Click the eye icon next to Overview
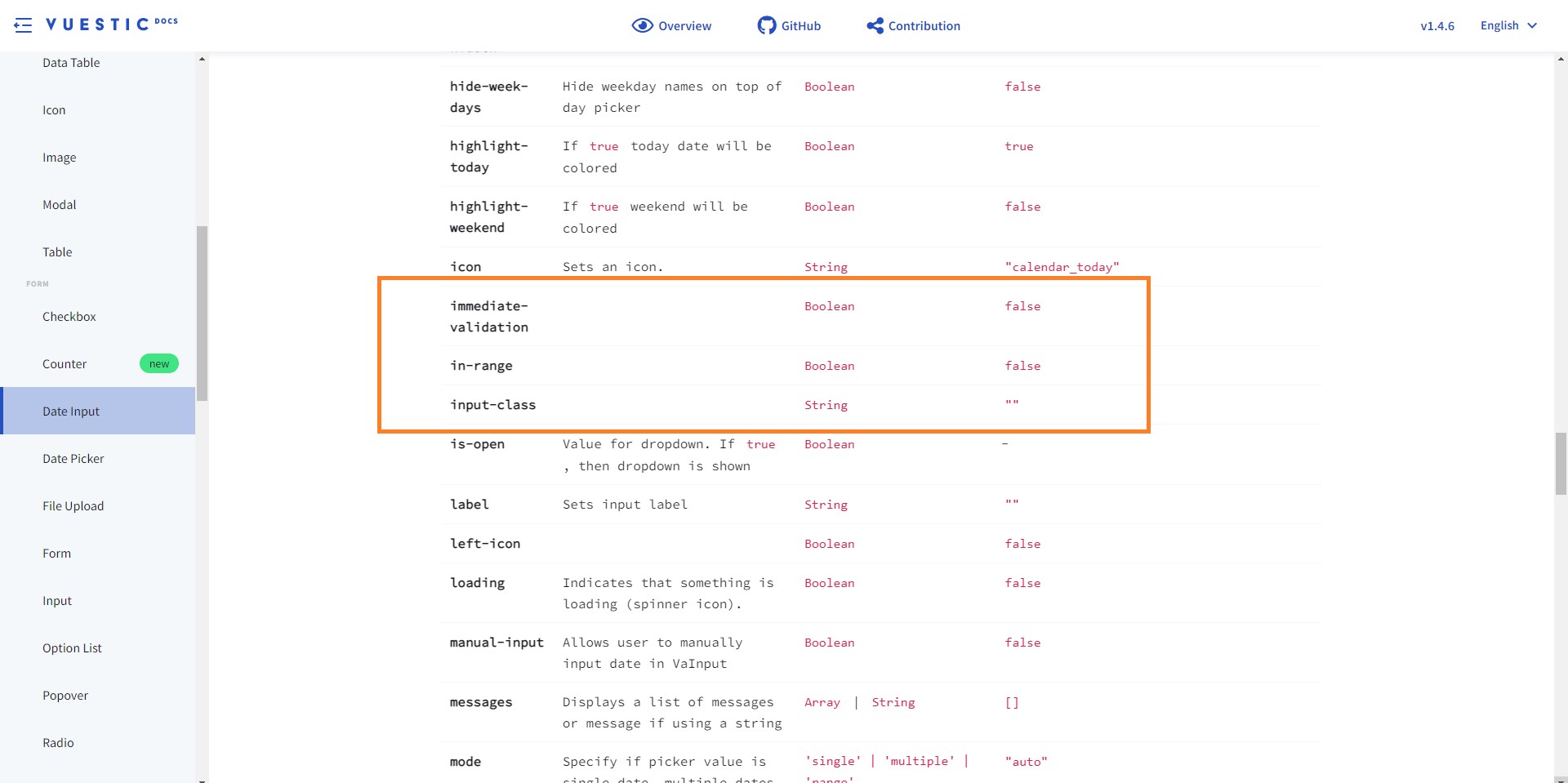1568x783 pixels. (x=643, y=25)
